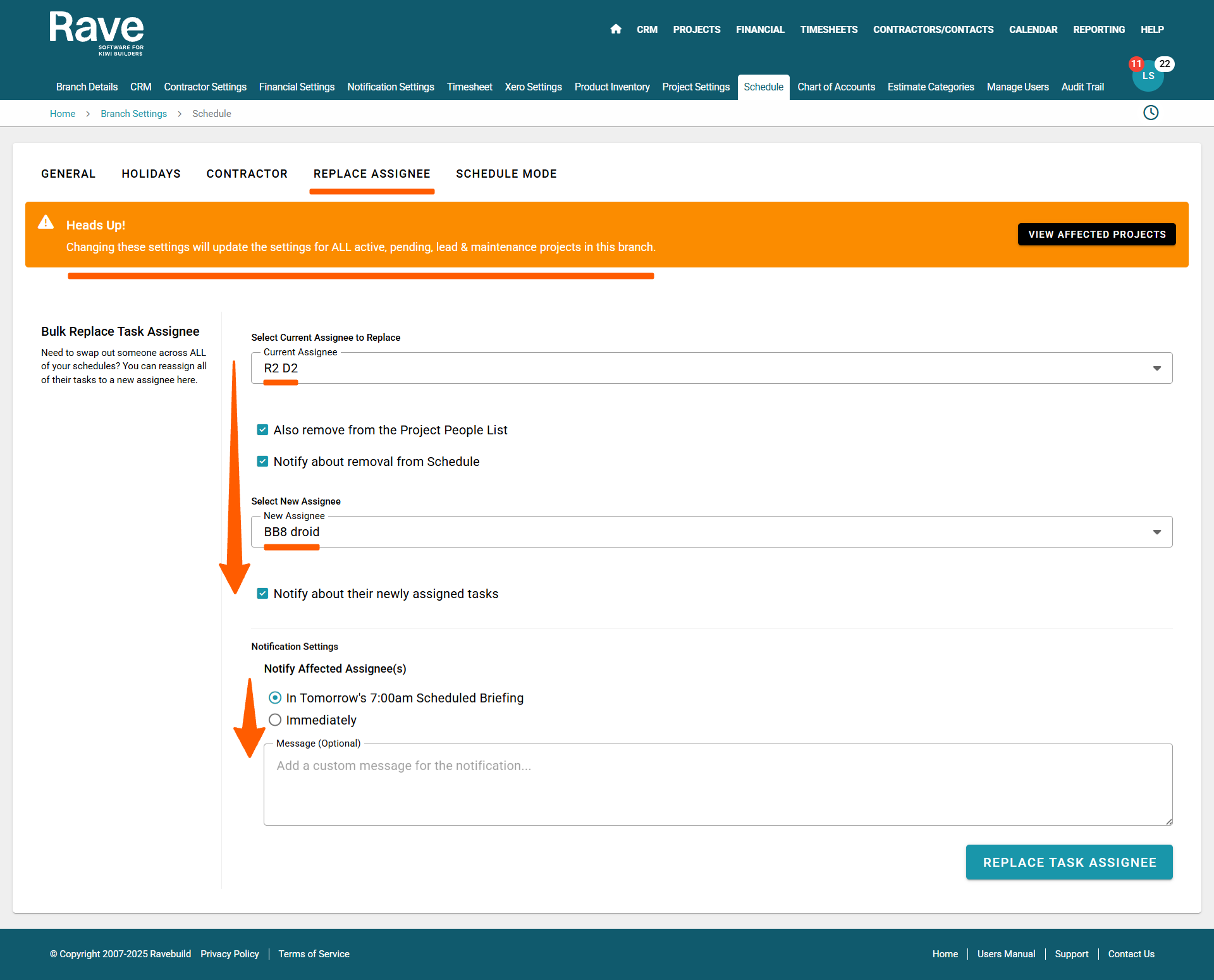Viewport: 1214px width, 980px height.
Task: Click the Rave logo
Action: 97,33
